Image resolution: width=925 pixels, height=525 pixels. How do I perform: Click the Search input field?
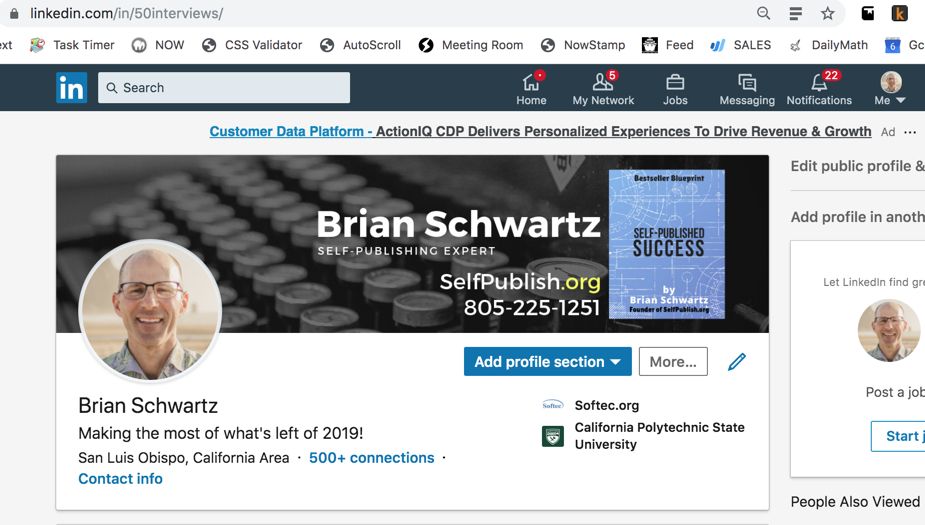coord(224,88)
